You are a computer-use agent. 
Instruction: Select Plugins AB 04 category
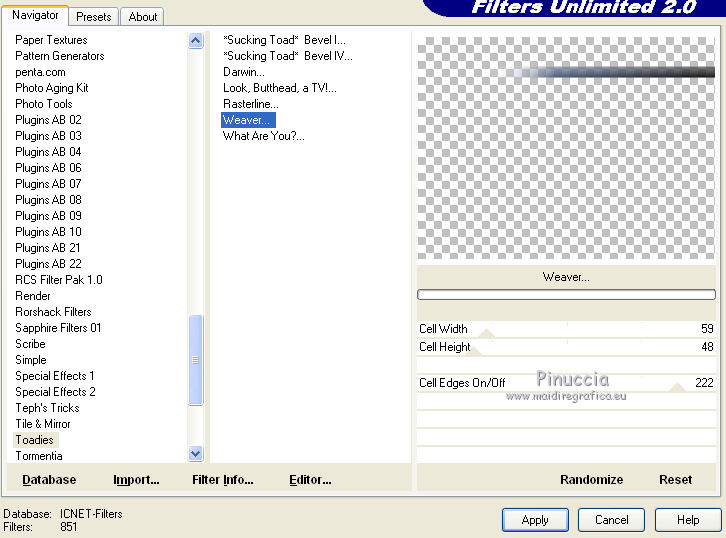48,152
